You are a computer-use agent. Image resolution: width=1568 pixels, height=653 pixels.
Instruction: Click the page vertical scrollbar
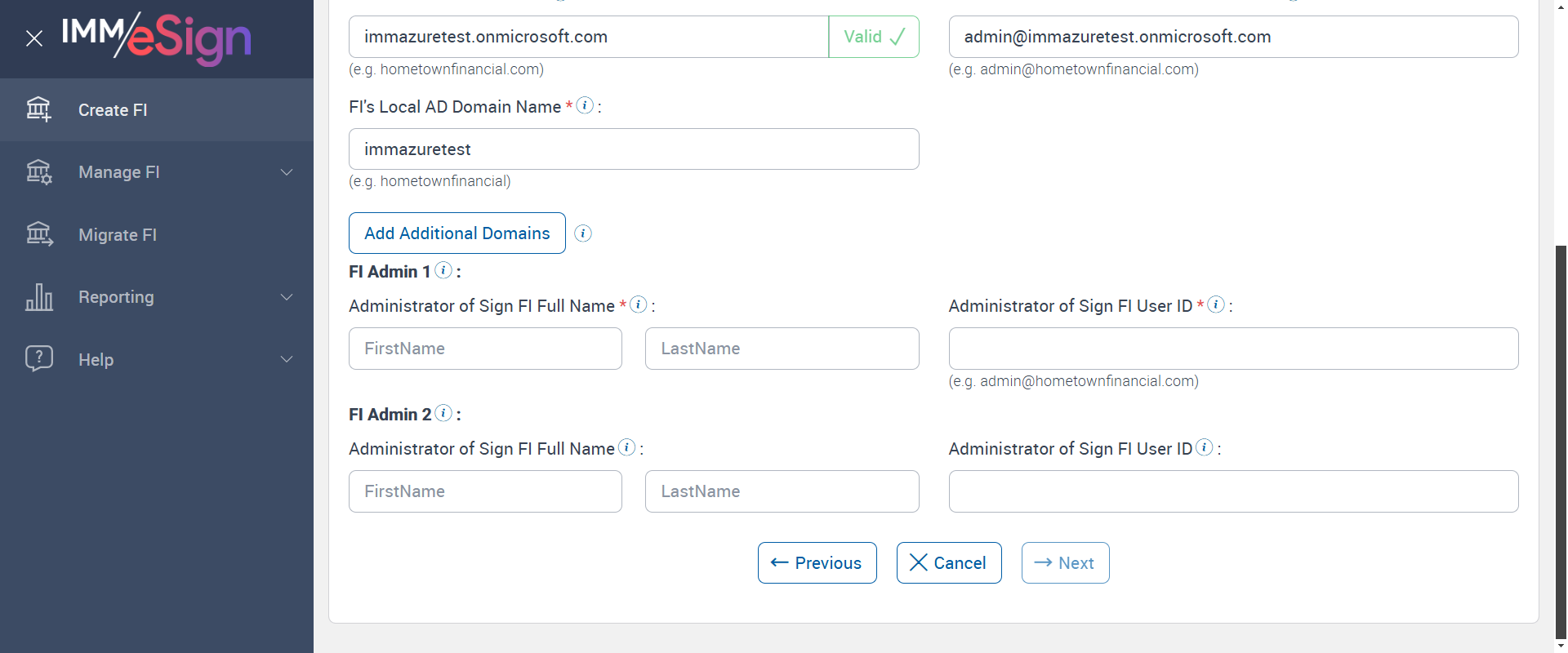1561,441
